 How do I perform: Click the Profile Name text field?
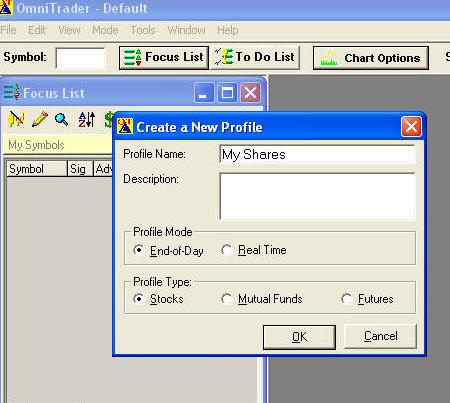[317, 154]
